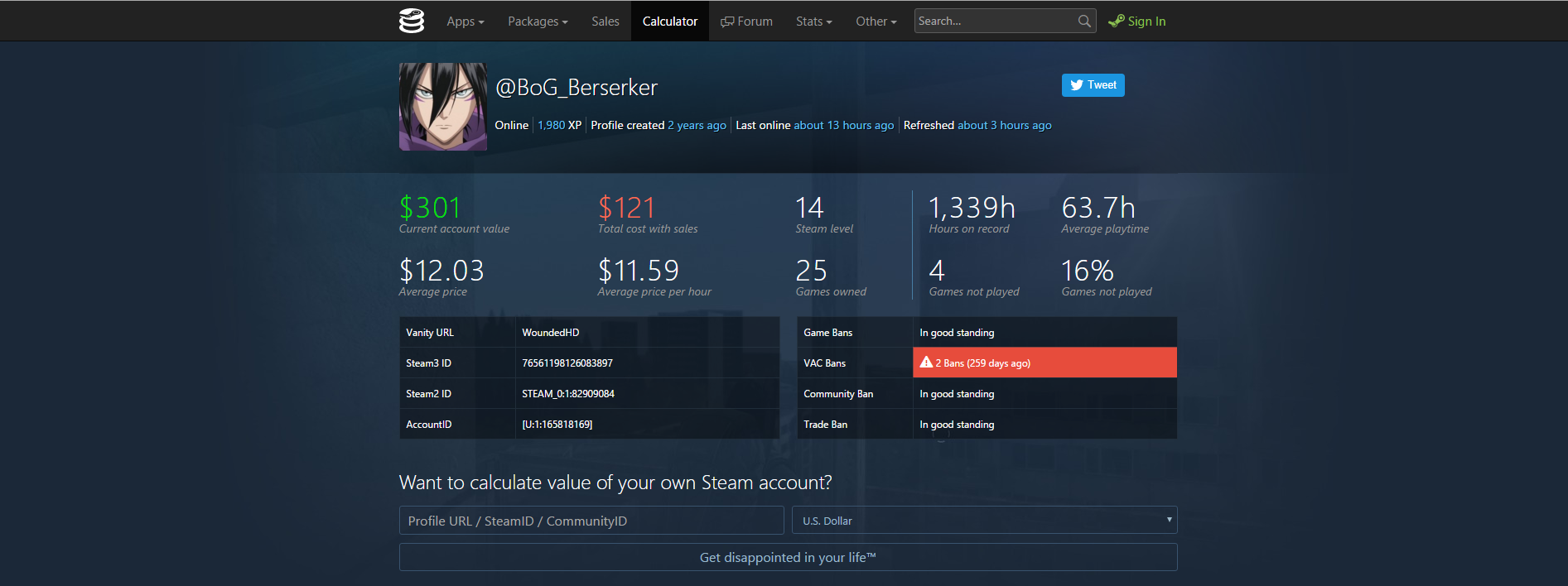The height and width of the screenshot is (586, 1568).
Task: Click the $11.59 price per hour value
Action: (x=639, y=270)
